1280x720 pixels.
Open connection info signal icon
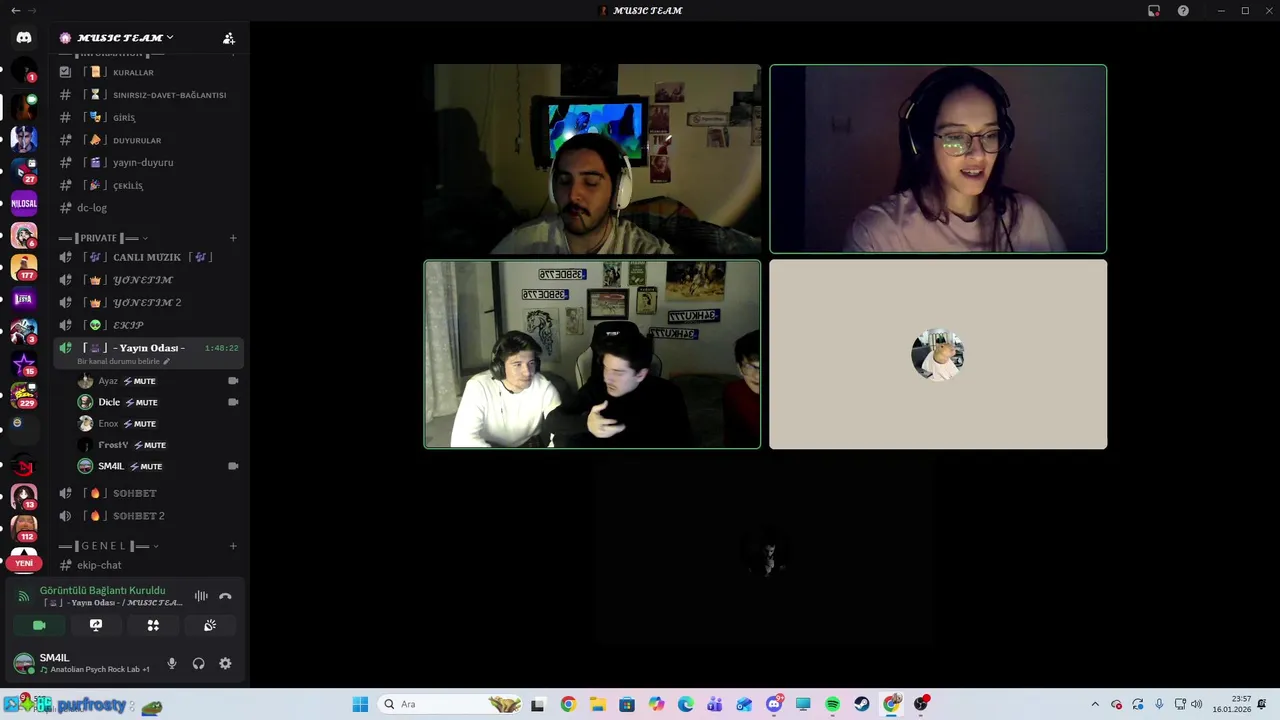[24, 596]
